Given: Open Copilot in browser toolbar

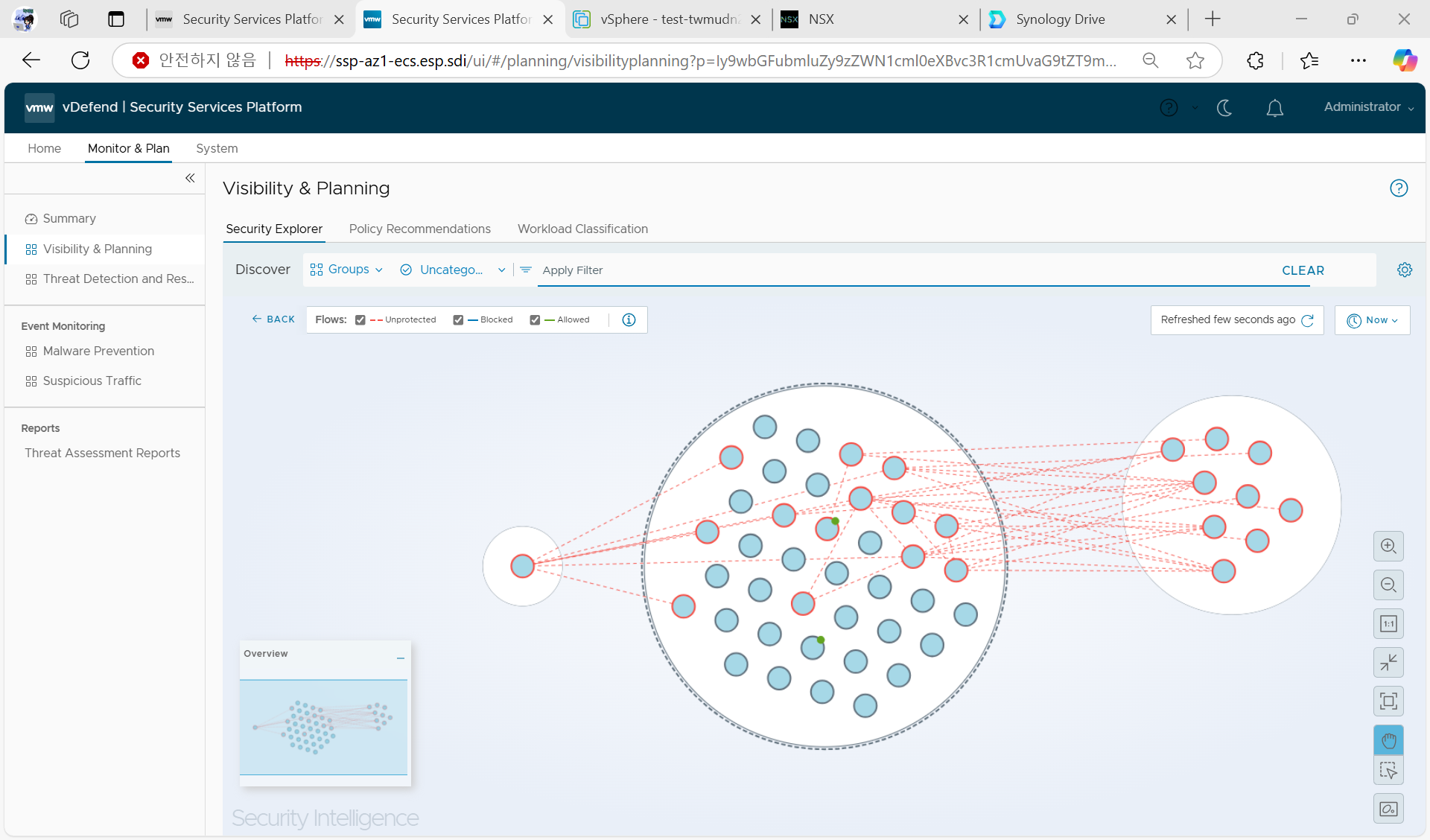Looking at the screenshot, I should [1405, 60].
